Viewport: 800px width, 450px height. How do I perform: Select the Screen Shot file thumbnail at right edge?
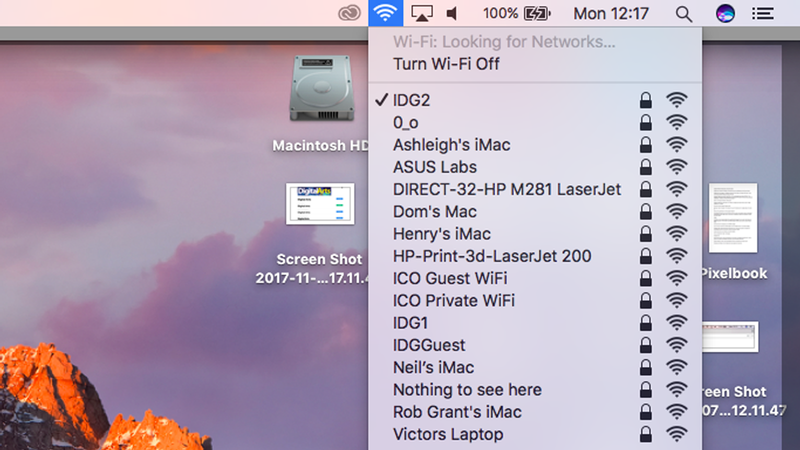coord(730,337)
